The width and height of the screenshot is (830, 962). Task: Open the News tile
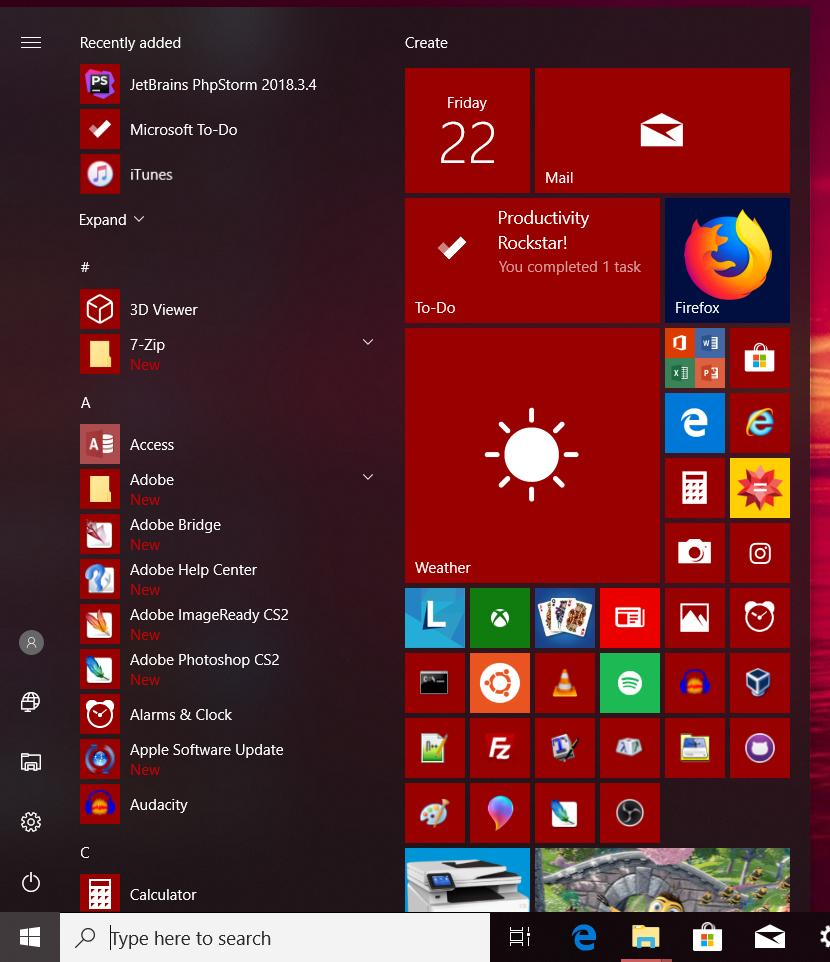pyautogui.click(x=629, y=618)
